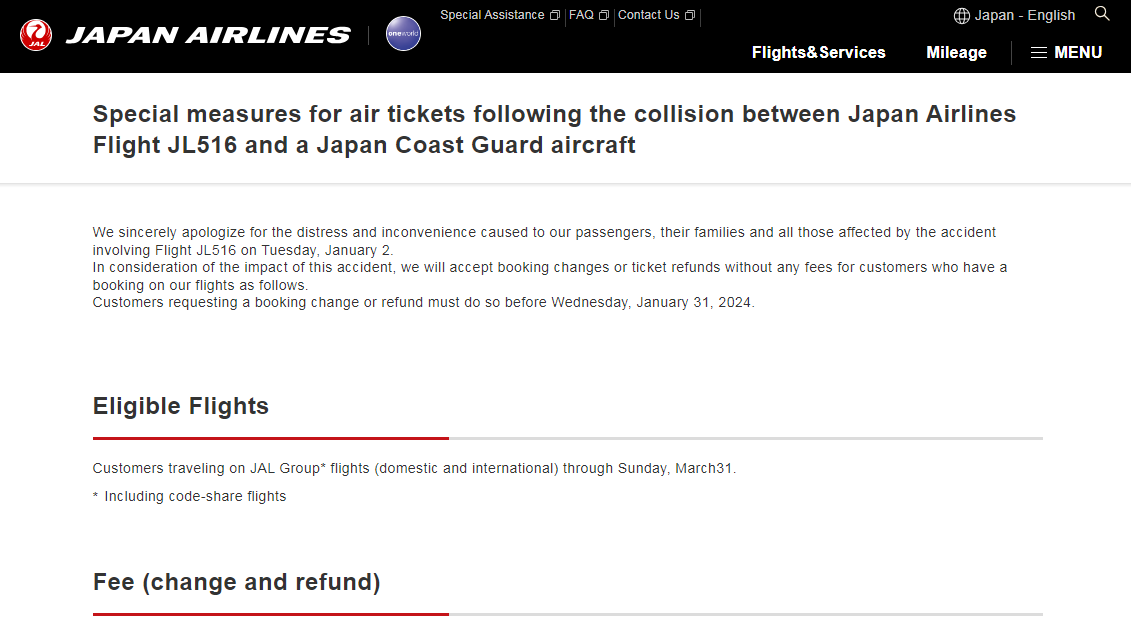Expand the Flights&Services menu
1131x633 pixels.
818,52
